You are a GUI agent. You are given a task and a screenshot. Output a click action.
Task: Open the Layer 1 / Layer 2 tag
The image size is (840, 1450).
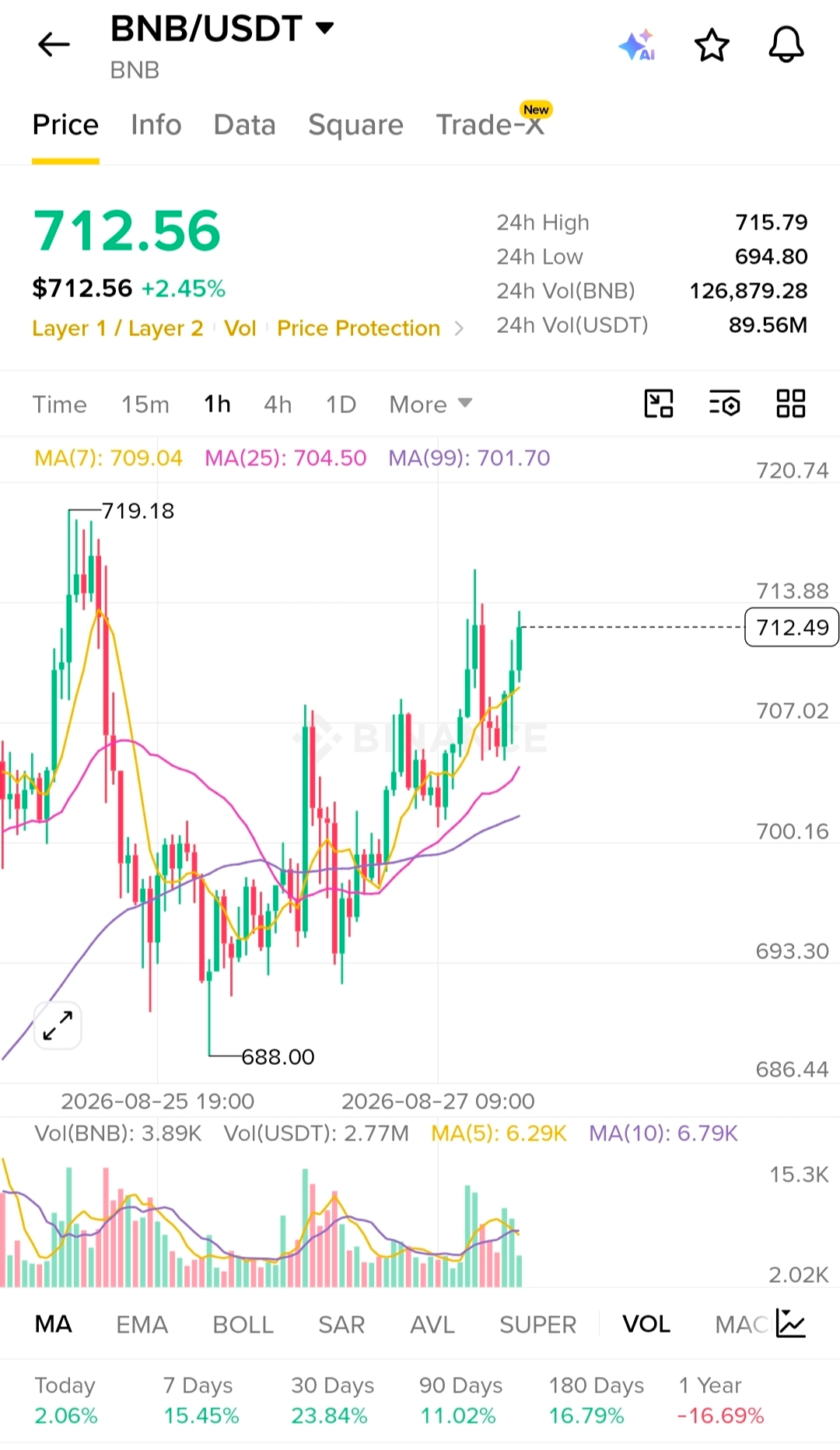click(x=117, y=328)
